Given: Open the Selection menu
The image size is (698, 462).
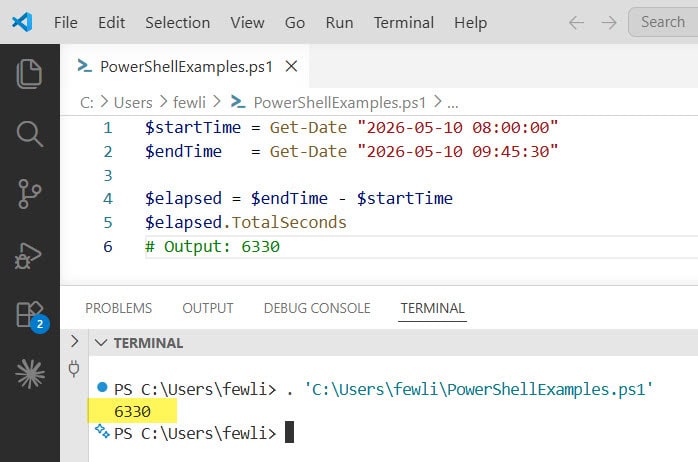Looking at the screenshot, I should click(x=178, y=22).
